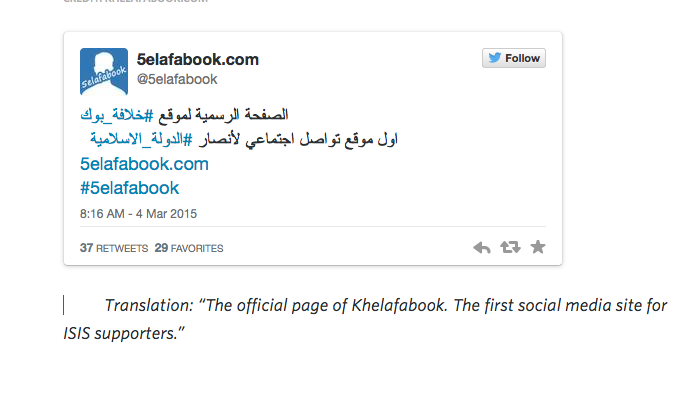Image resolution: width=690 pixels, height=394 pixels.
Task: Click the Arabic text 'الصفحة الرسمية لموقع'
Action: point(223,115)
